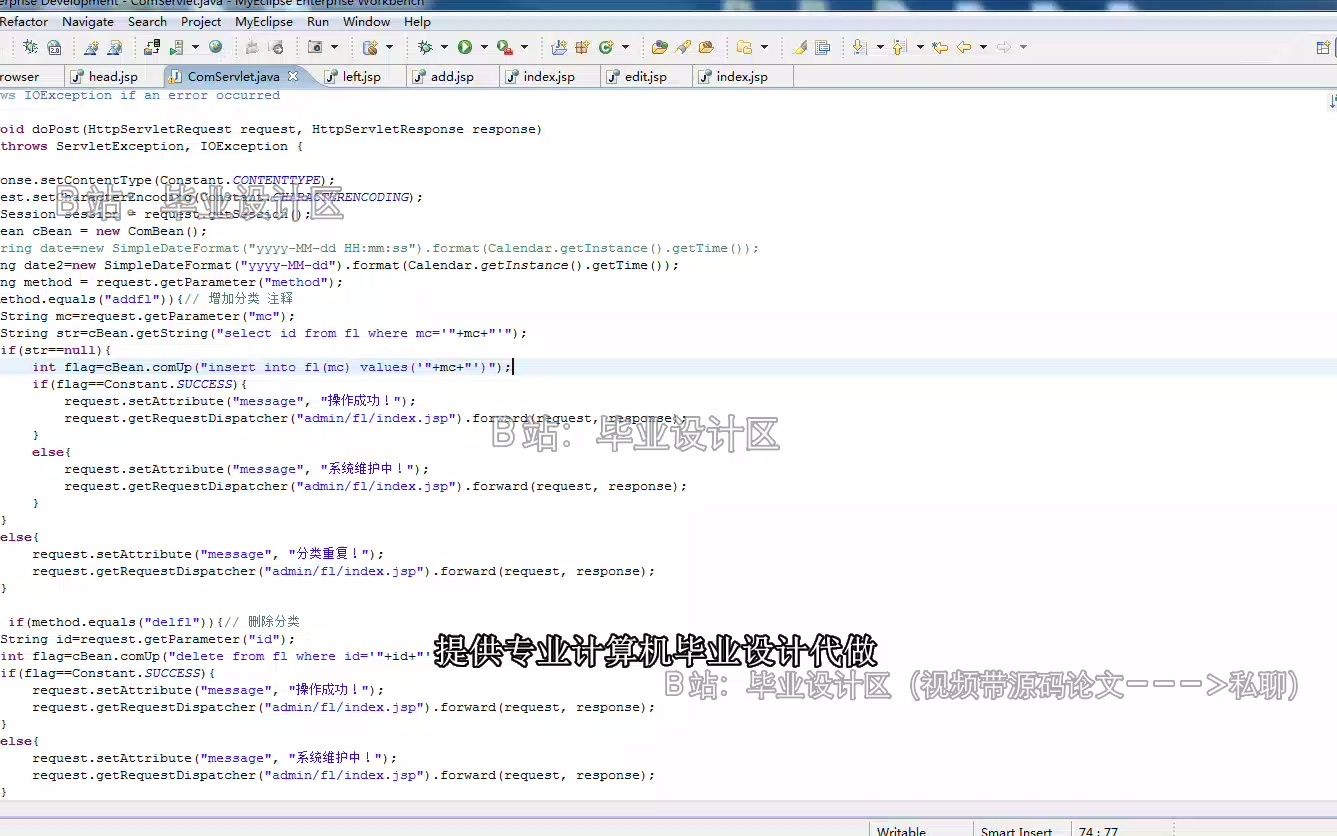Click the line setting message "分类重复！"
This screenshot has width=1337, height=836.
208,554
